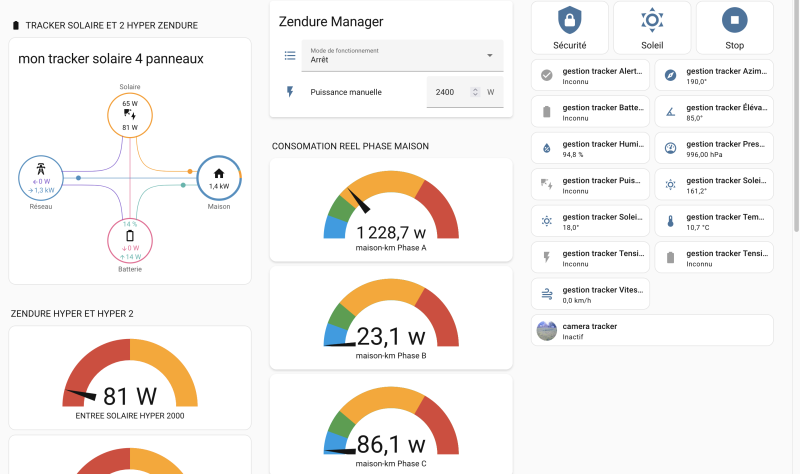Image resolution: width=800 pixels, height=474 pixels.
Task: Open the sun icon with 161,2° value
Action: (670, 185)
